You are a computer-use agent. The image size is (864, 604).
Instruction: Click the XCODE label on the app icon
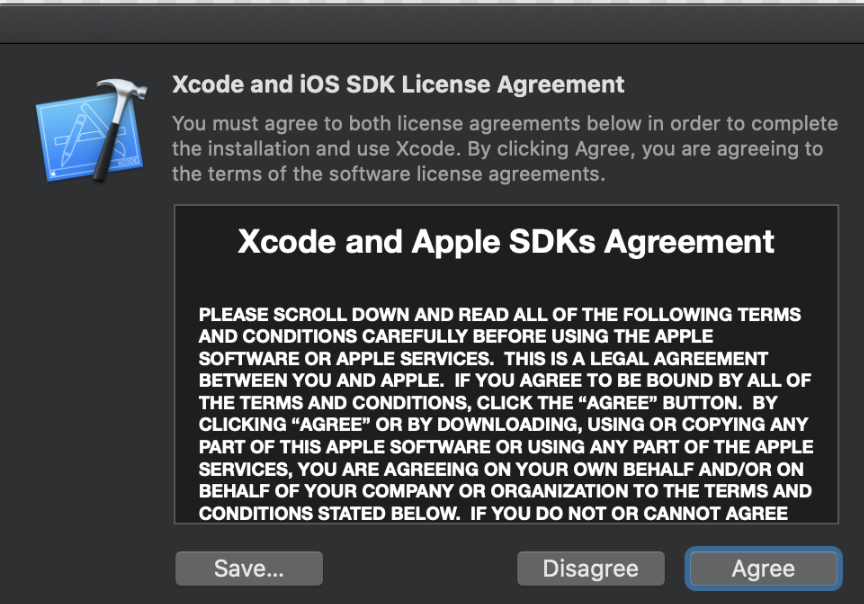129,161
